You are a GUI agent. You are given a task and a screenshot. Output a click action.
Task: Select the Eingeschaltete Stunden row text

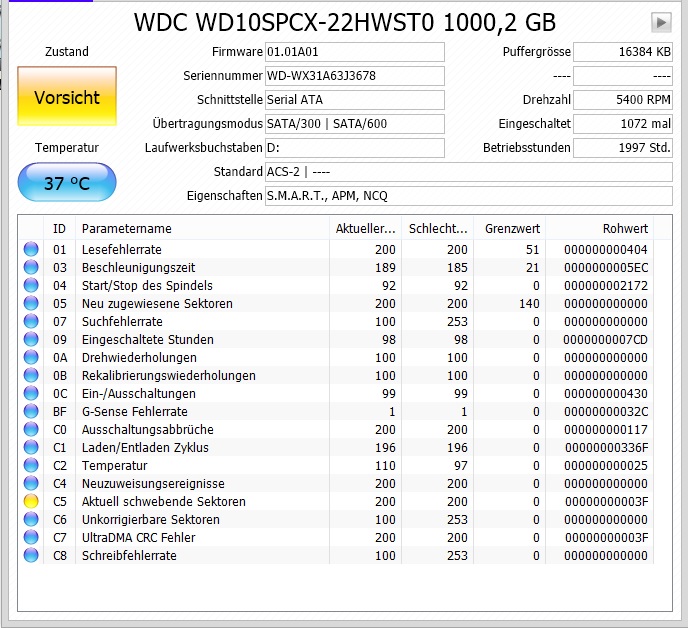[147, 339]
